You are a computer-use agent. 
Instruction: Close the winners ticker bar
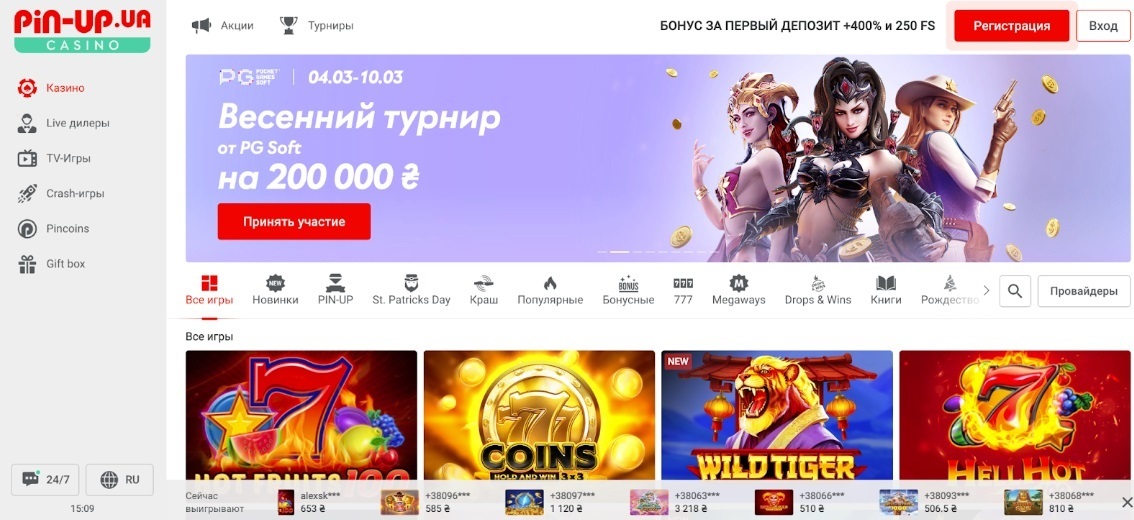1126,502
